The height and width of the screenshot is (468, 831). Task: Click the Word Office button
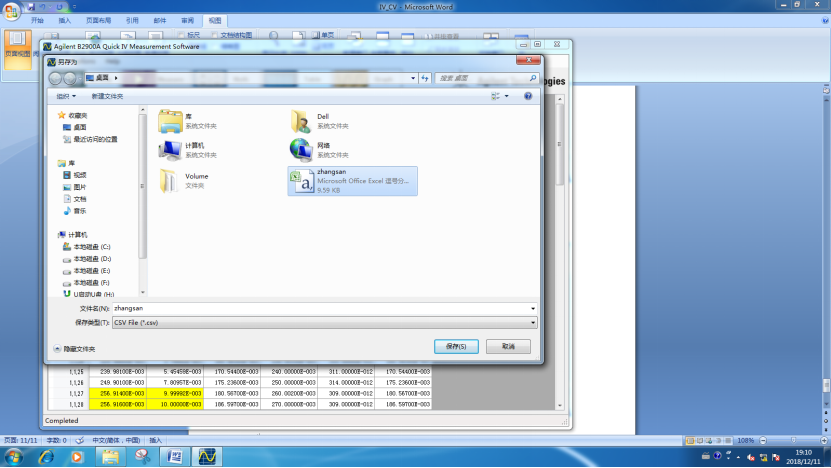[11, 11]
